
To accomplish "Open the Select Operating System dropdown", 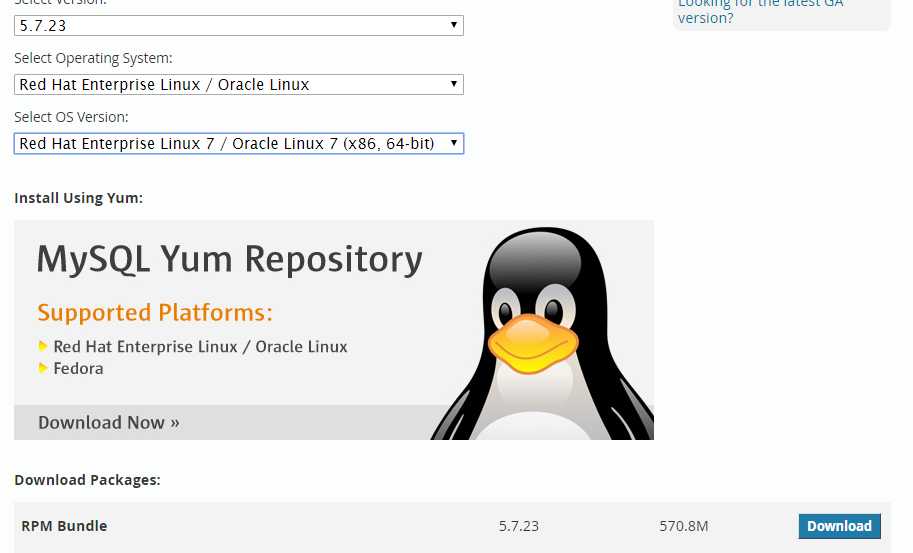I will (239, 84).
